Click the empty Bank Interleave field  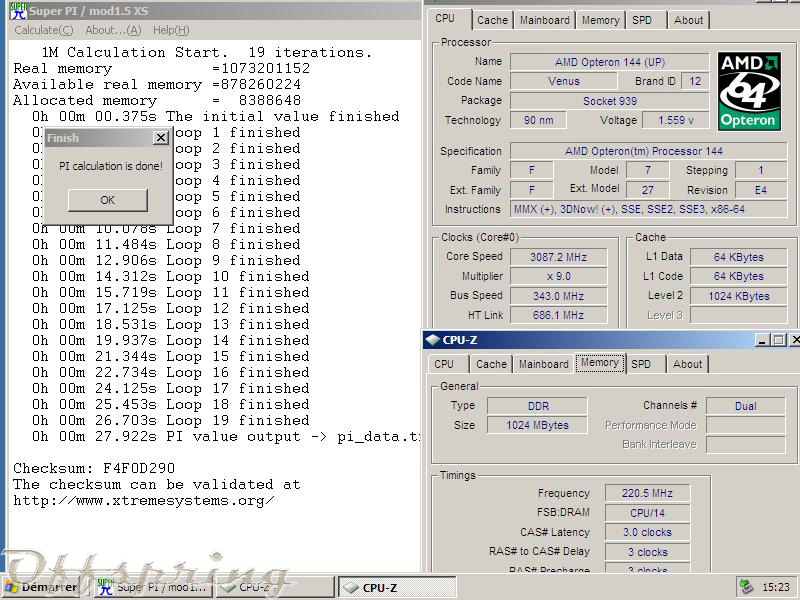point(745,444)
